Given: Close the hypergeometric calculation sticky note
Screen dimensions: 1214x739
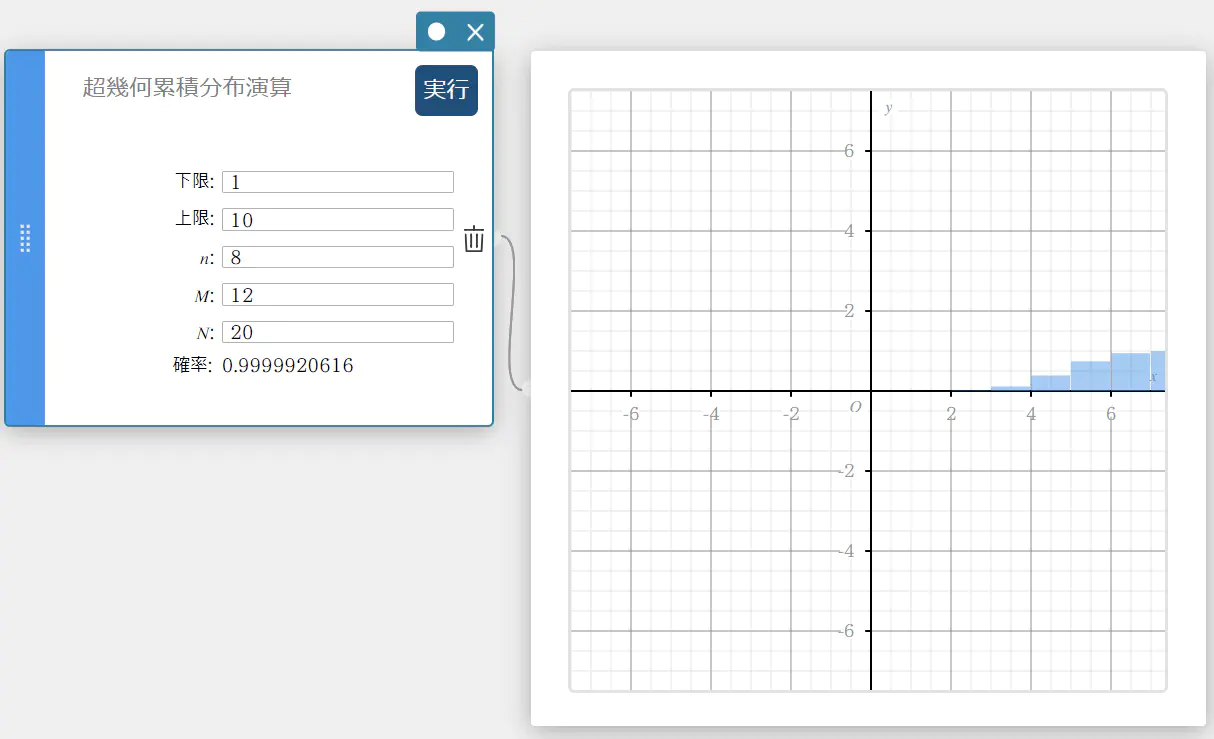Looking at the screenshot, I should click(475, 32).
